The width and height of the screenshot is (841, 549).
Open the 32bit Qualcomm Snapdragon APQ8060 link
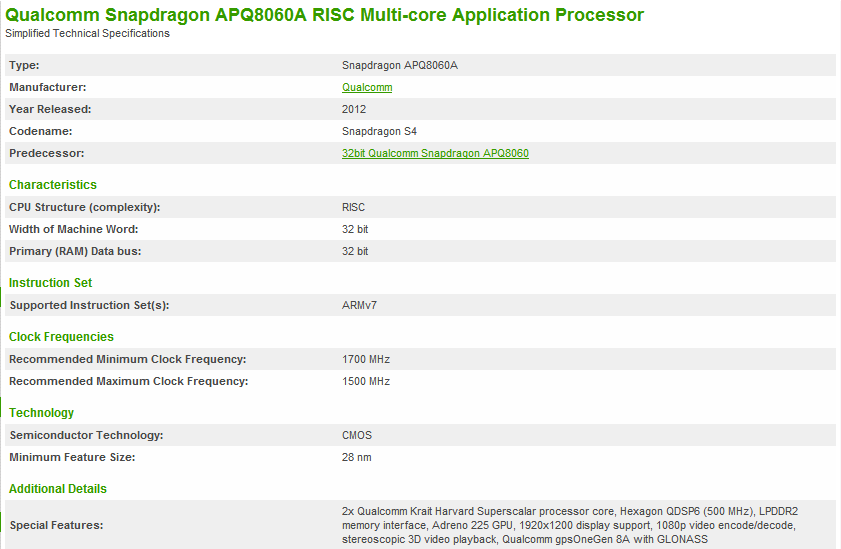[x=435, y=153]
